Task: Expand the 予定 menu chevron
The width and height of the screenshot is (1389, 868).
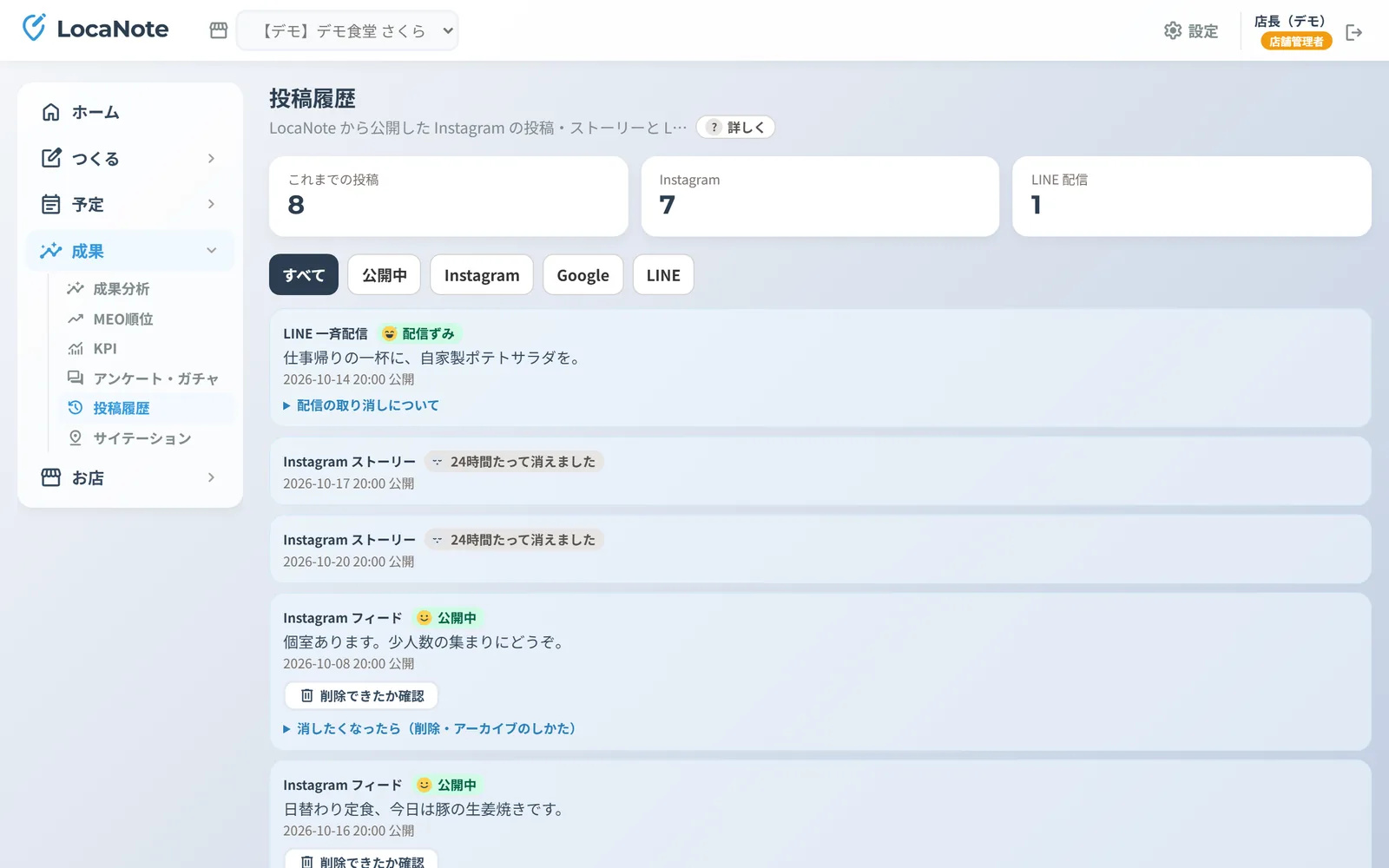Action: [211, 204]
